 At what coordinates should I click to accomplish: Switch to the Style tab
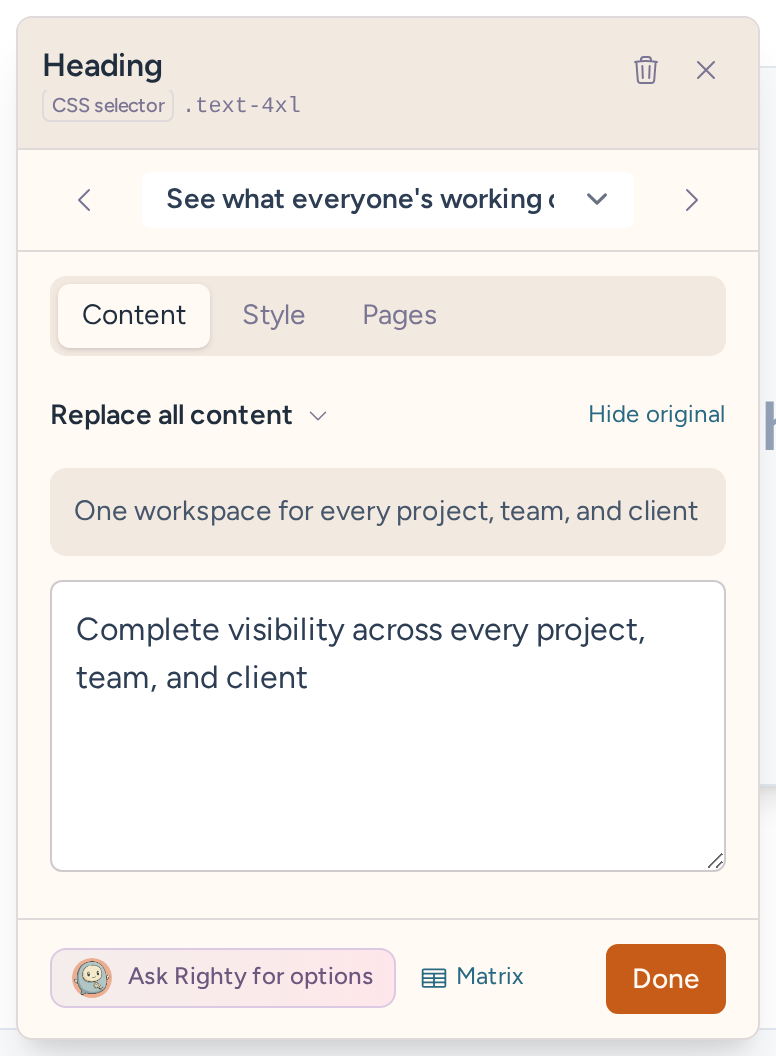tap(273, 315)
